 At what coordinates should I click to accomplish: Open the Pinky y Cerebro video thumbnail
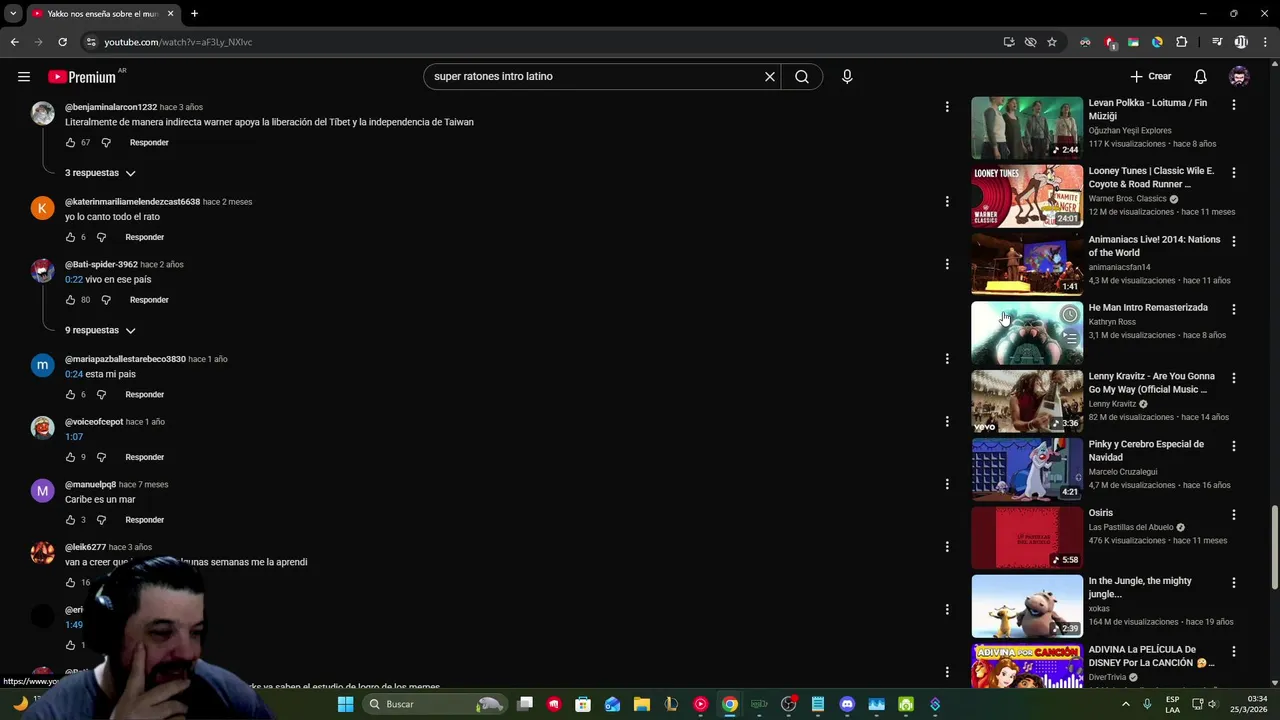click(1027, 469)
